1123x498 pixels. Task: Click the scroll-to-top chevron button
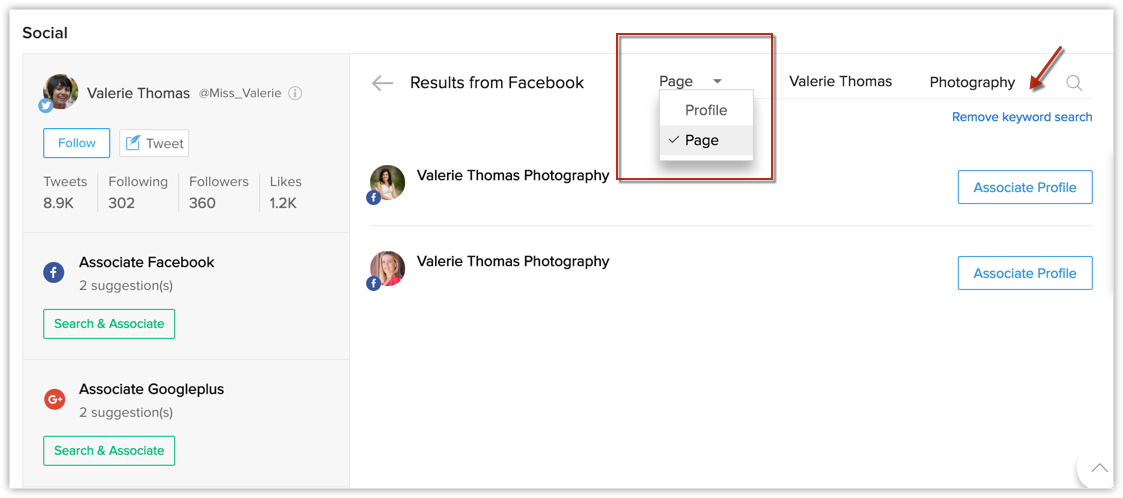[x=1099, y=468]
